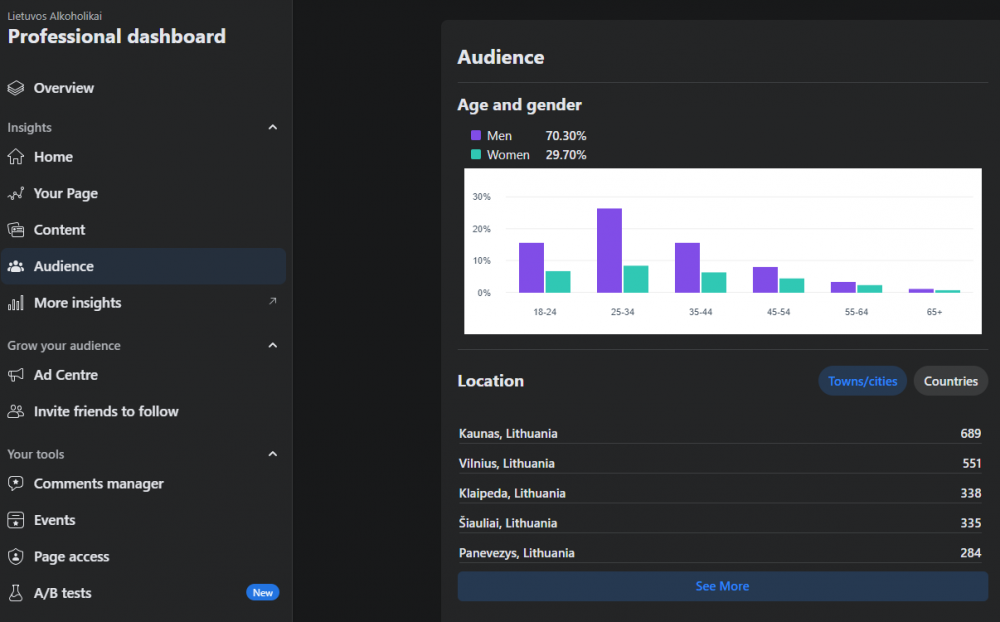Click the Content icon in sidebar
Screen dimensions: 1000x622
[x=16, y=230]
